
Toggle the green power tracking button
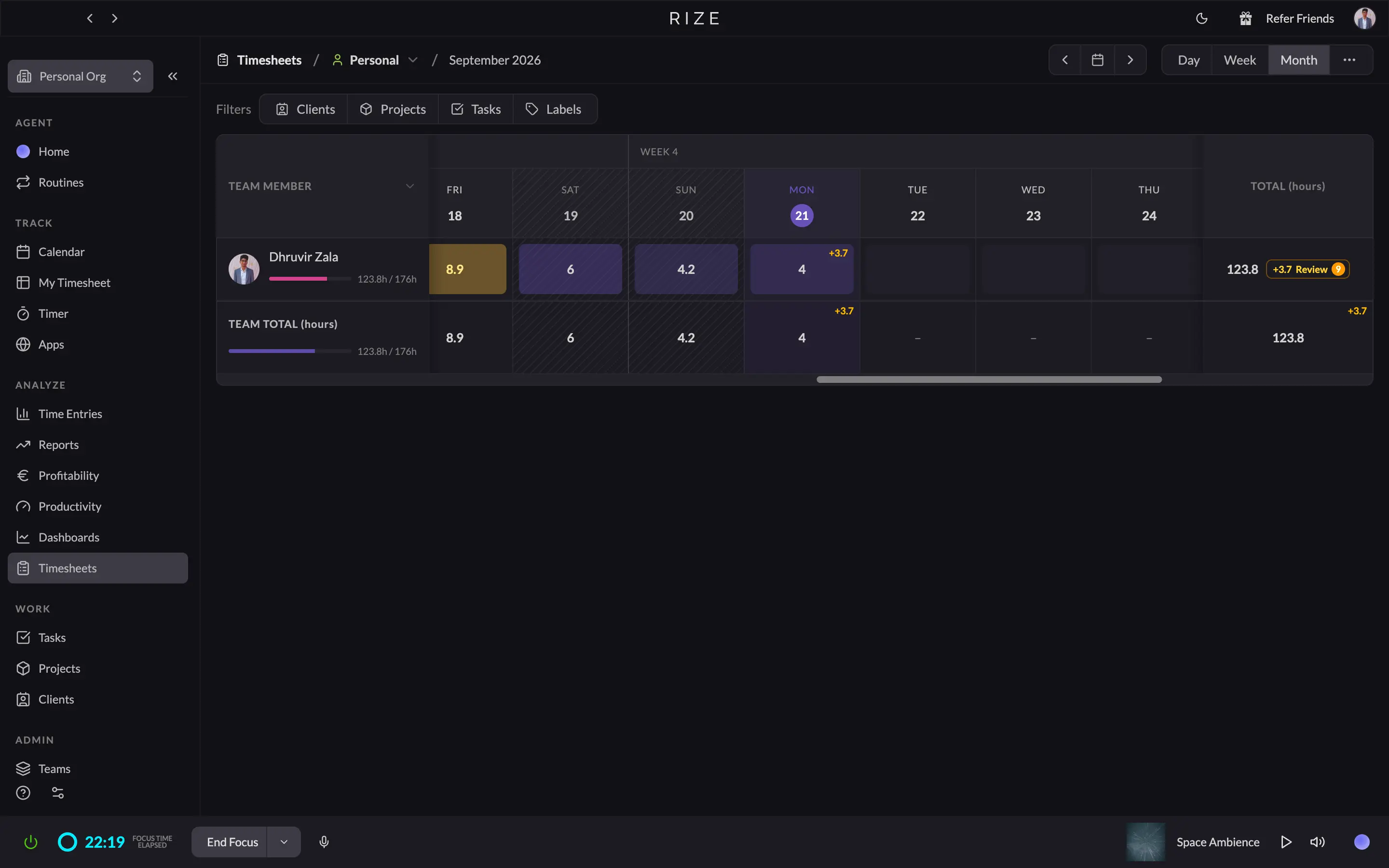[x=31, y=842]
